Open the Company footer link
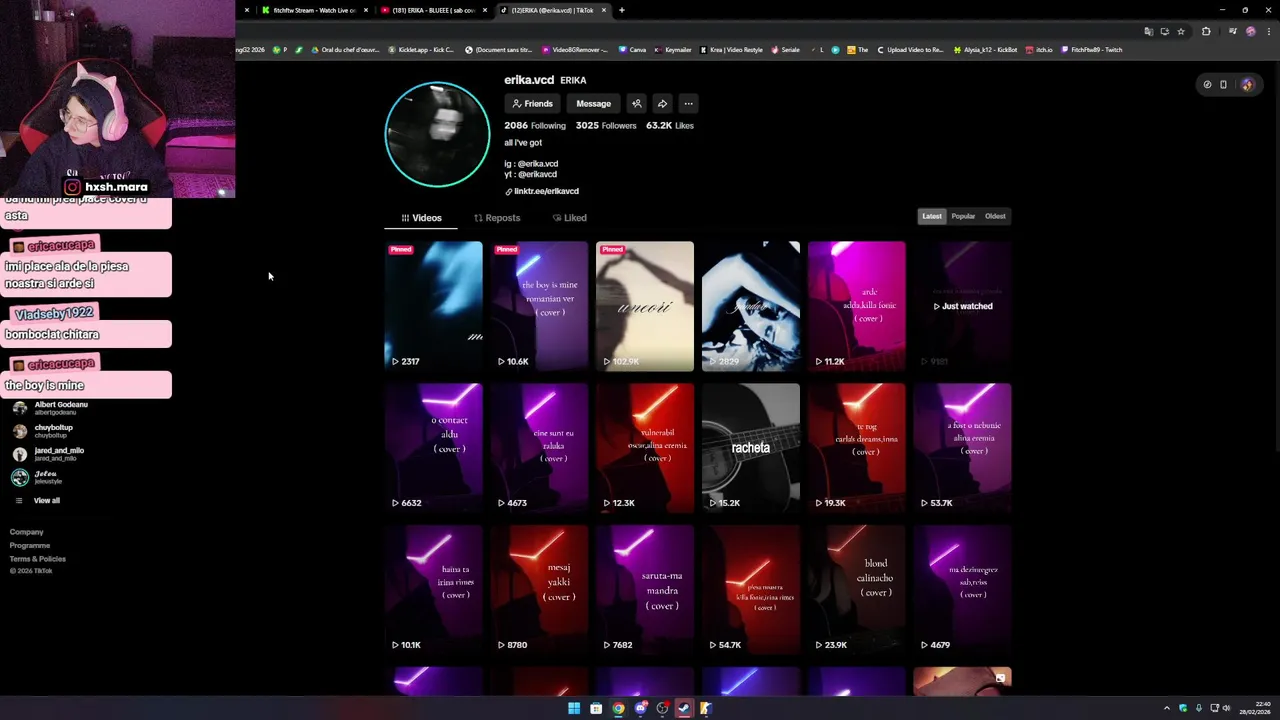Screen dimensions: 1280x720 coord(27,532)
